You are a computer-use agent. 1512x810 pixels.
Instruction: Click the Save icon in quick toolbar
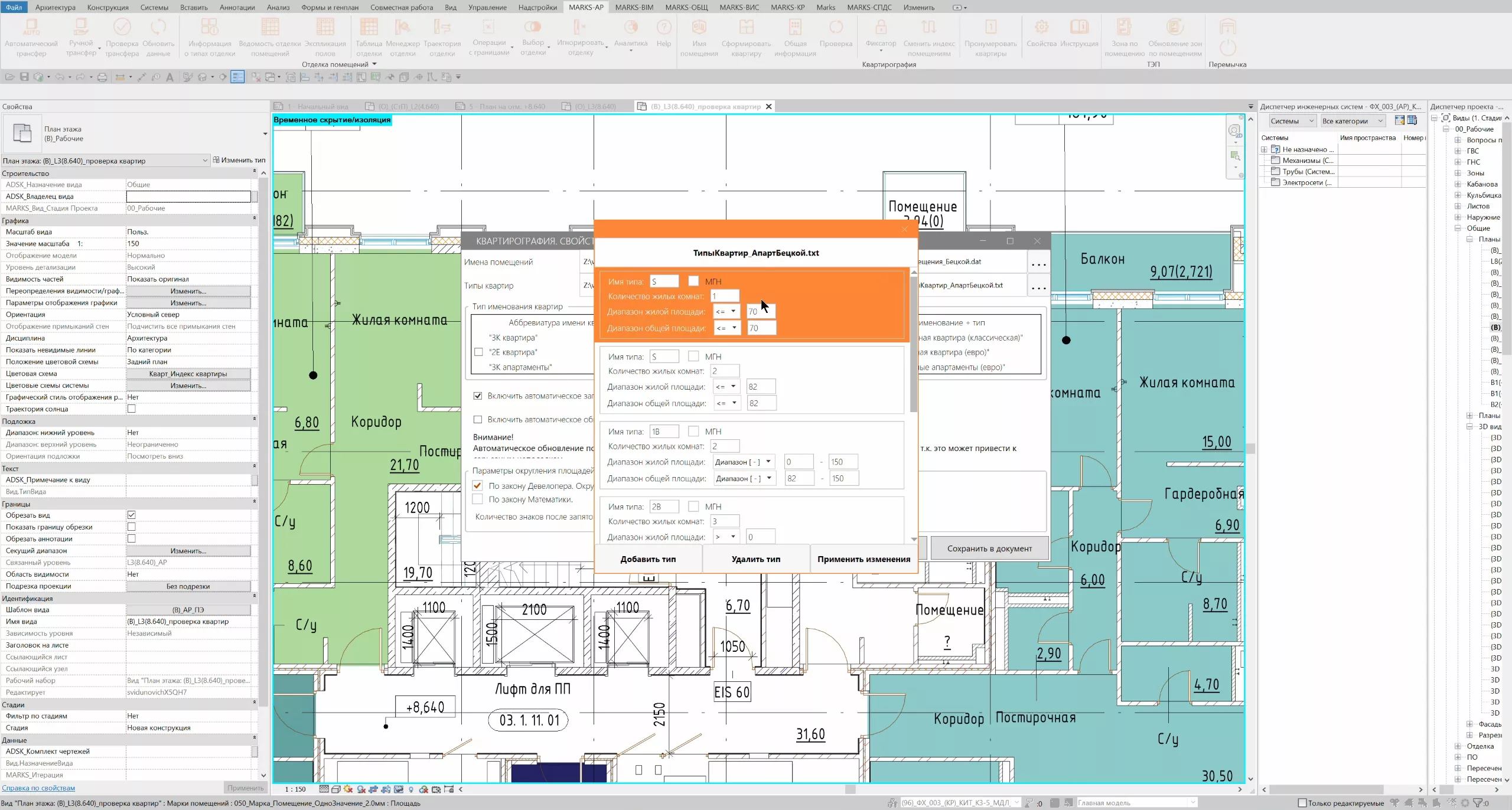[24, 77]
